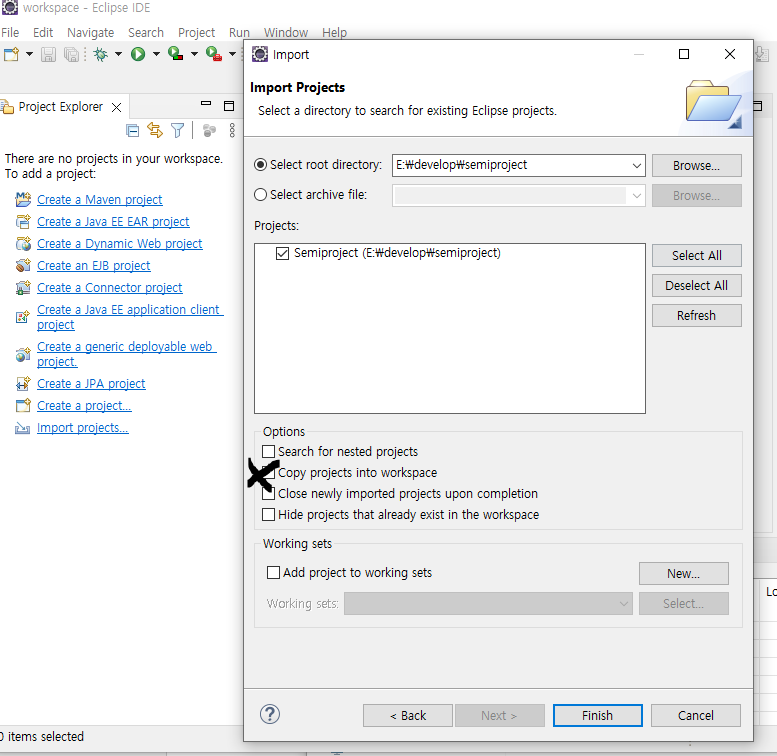
Task: Click the Select All button
Action: point(697,256)
